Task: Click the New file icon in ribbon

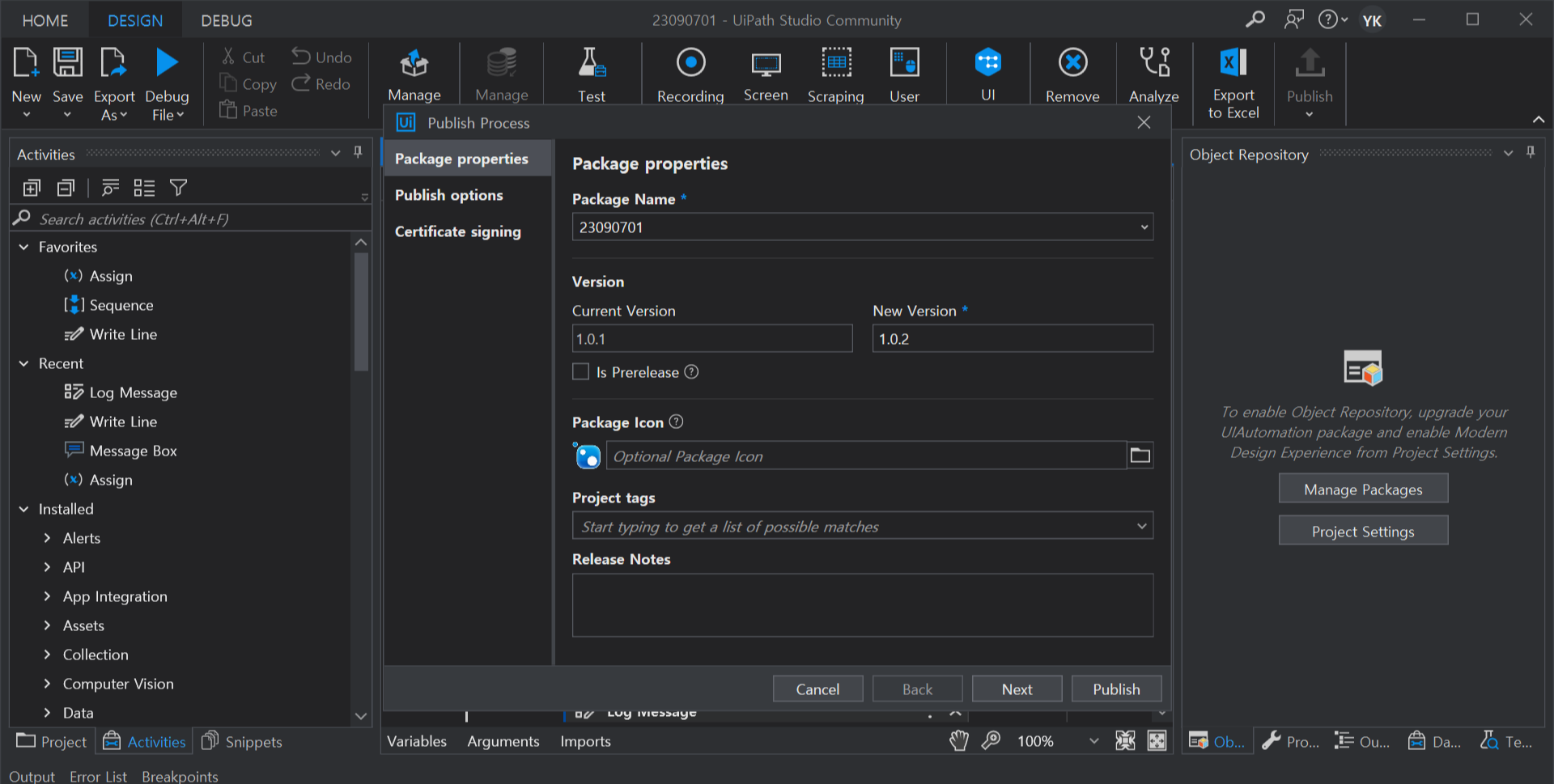Action: pyautogui.click(x=26, y=62)
